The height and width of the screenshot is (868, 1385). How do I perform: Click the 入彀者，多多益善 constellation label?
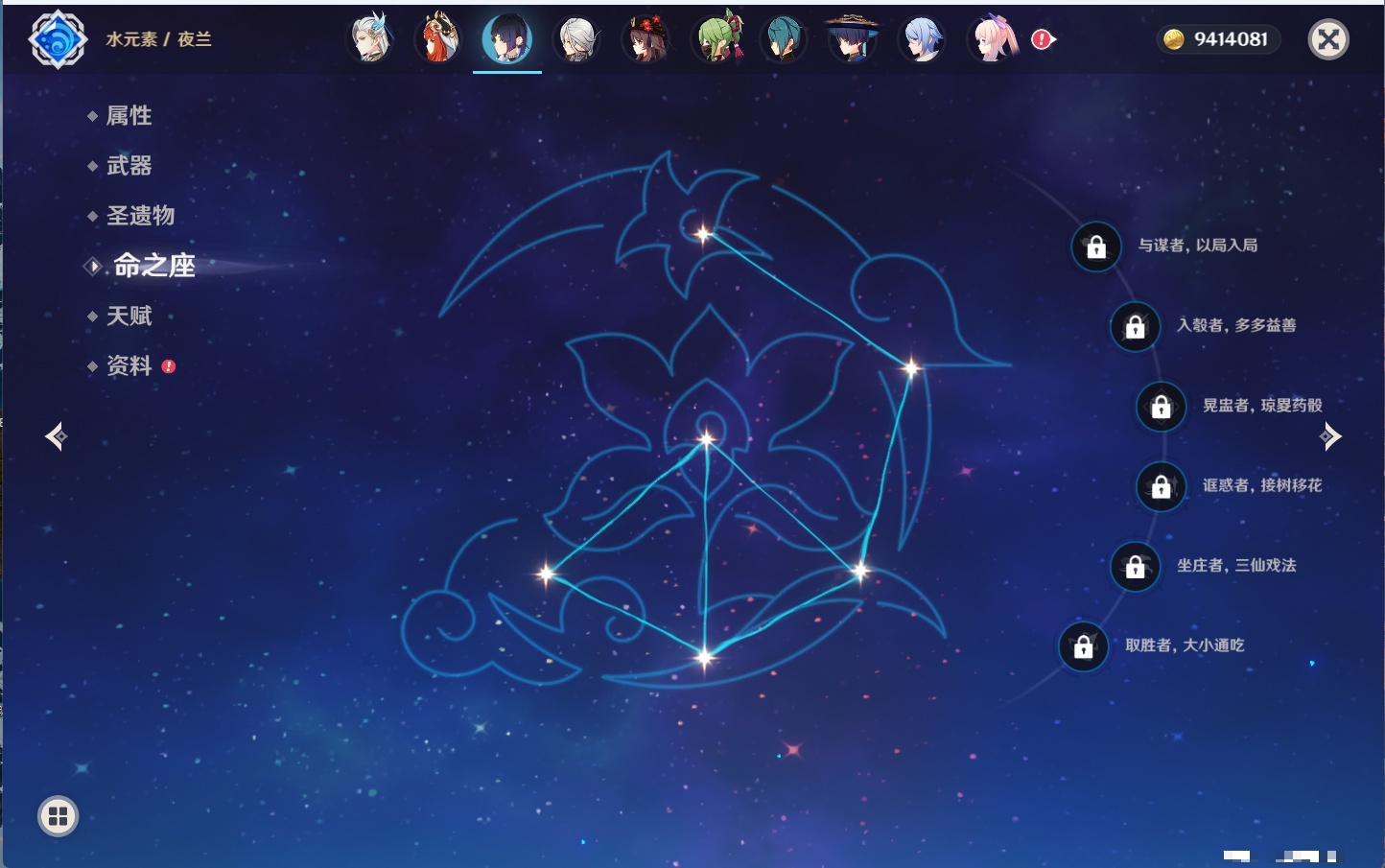pos(1237,325)
